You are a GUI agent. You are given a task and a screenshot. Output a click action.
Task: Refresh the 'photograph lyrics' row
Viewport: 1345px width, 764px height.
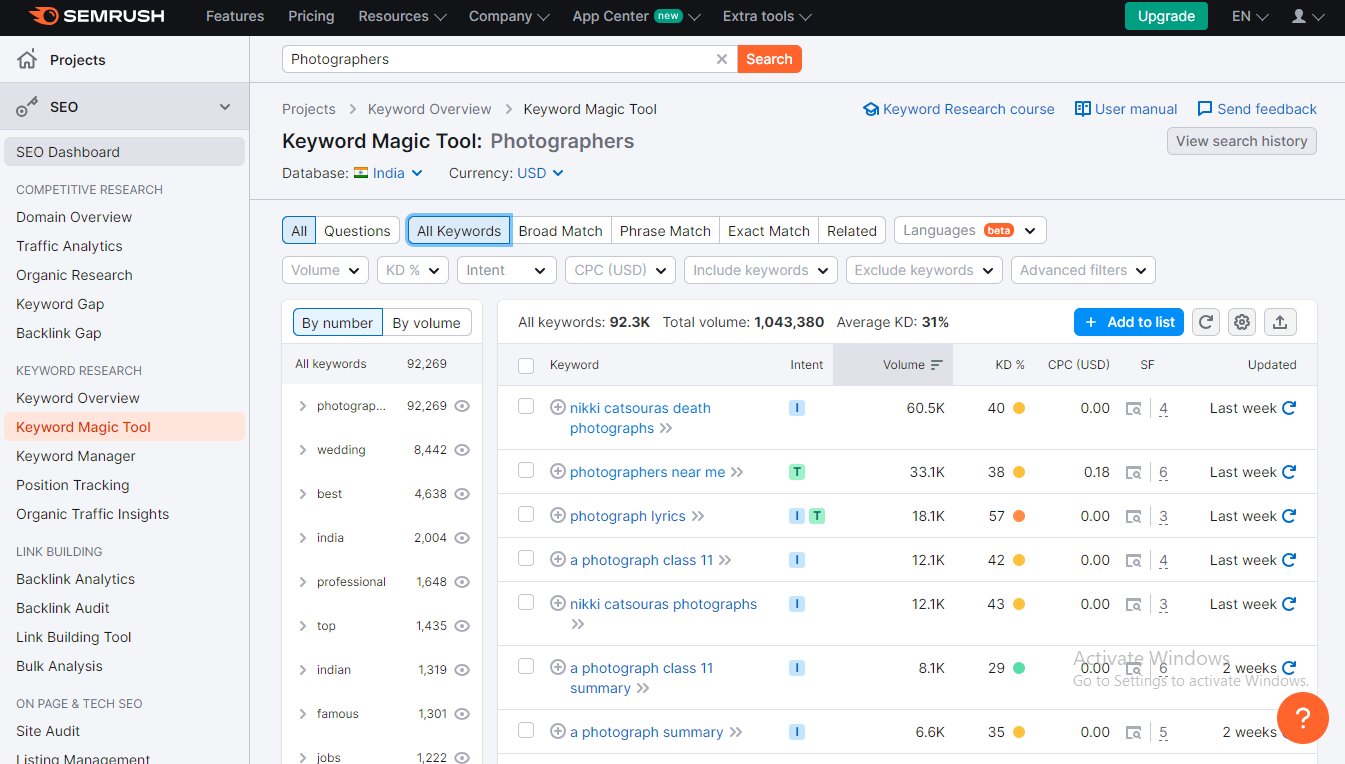click(x=1289, y=516)
